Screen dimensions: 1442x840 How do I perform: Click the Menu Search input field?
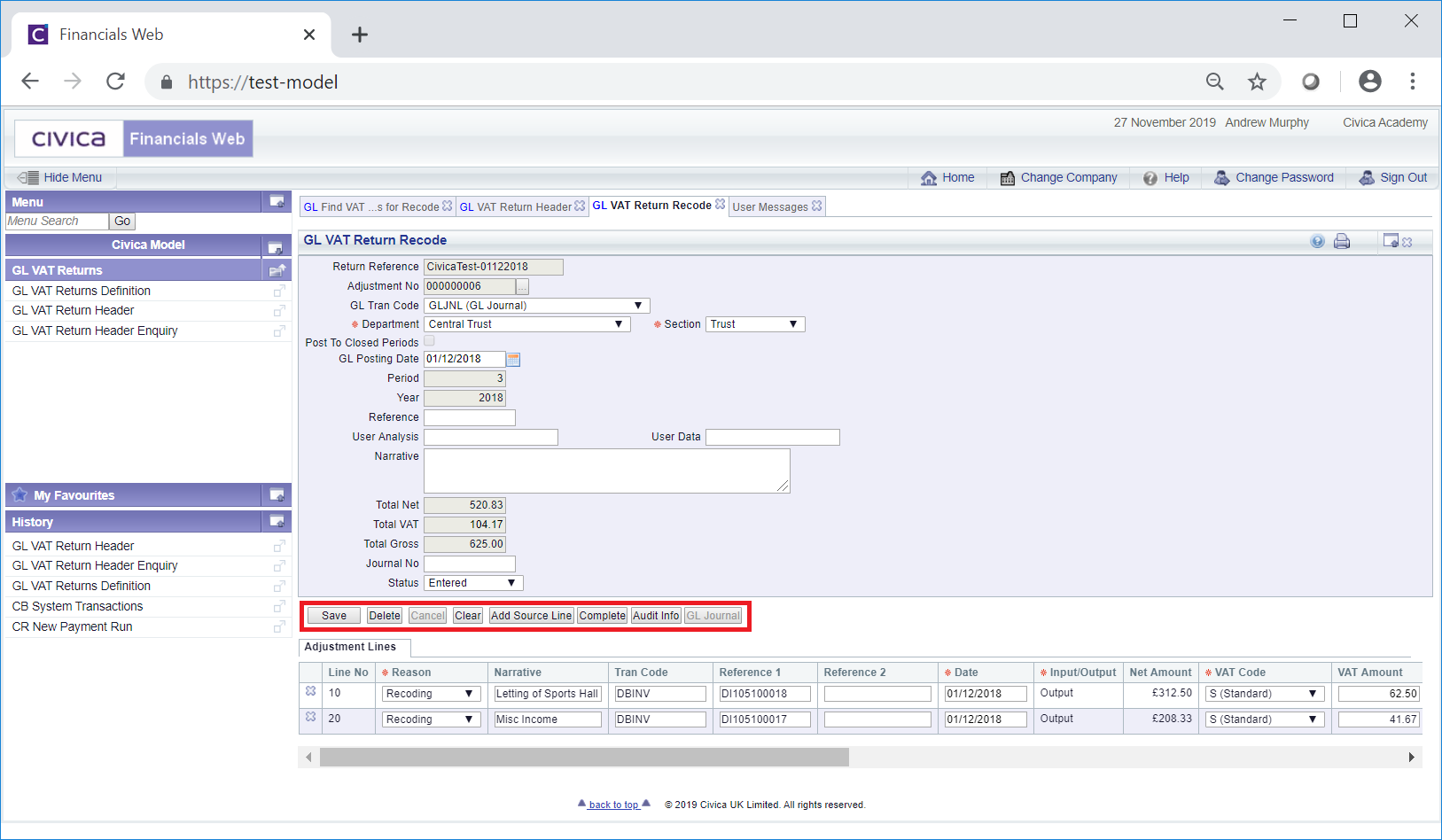(58, 222)
